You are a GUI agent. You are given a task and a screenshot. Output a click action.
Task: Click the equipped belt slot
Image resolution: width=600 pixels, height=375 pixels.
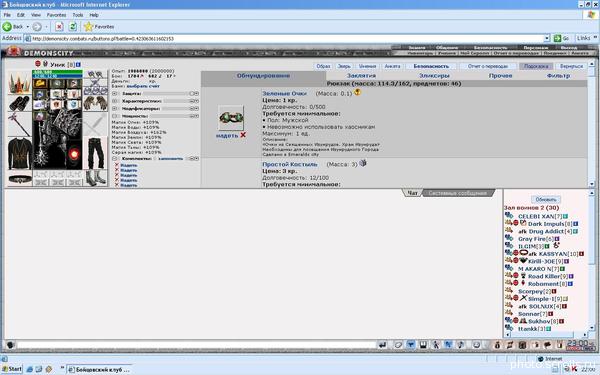pyautogui.click(x=20, y=179)
